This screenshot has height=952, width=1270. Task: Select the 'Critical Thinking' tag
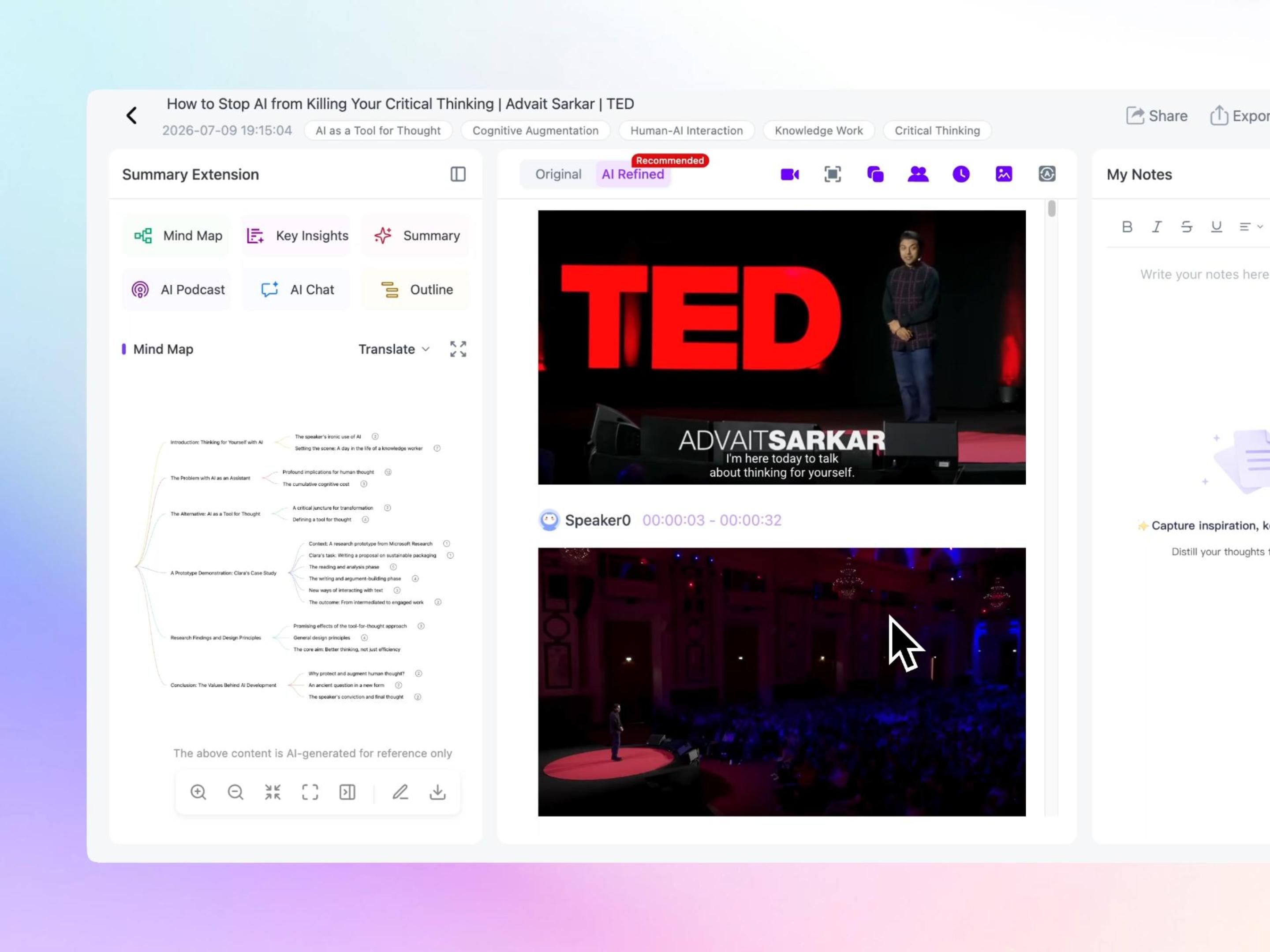937,130
